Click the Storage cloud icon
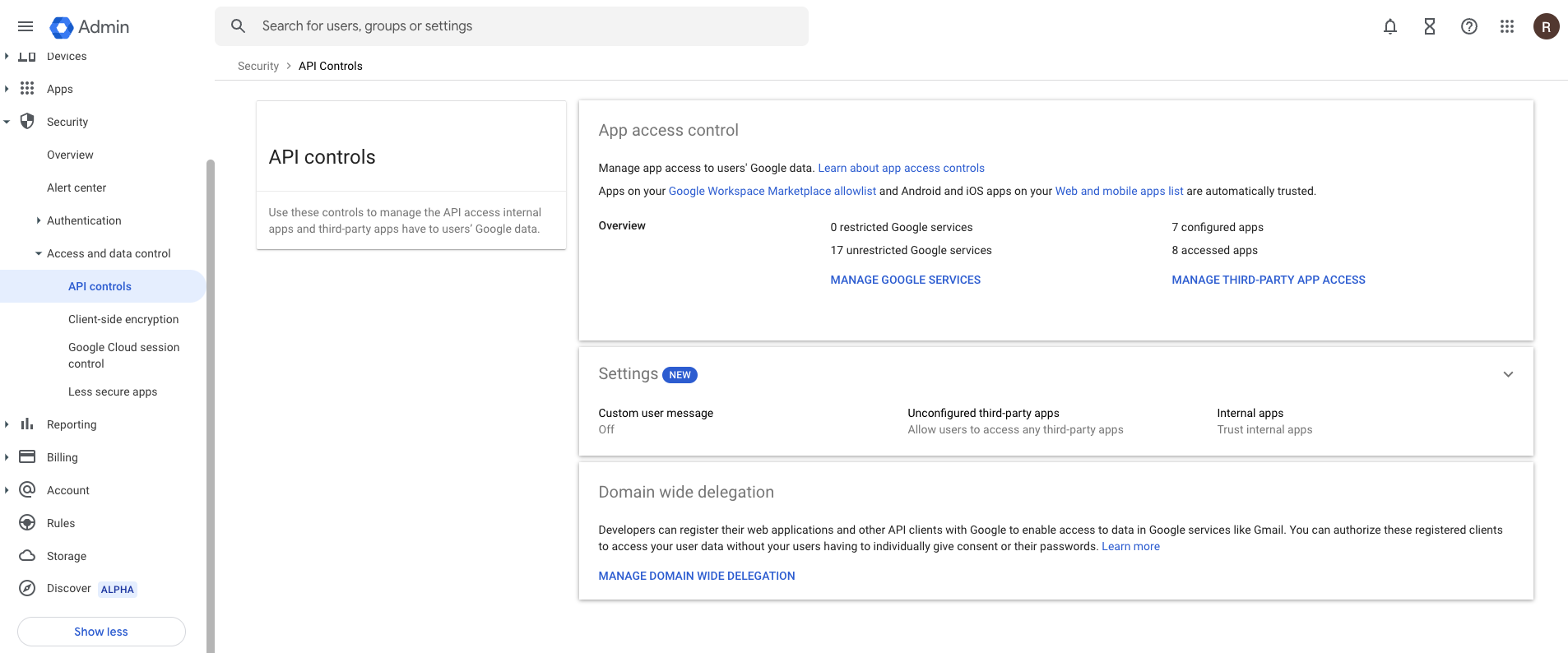The height and width of the screenshot is (653, 1568). click(27, 555)
